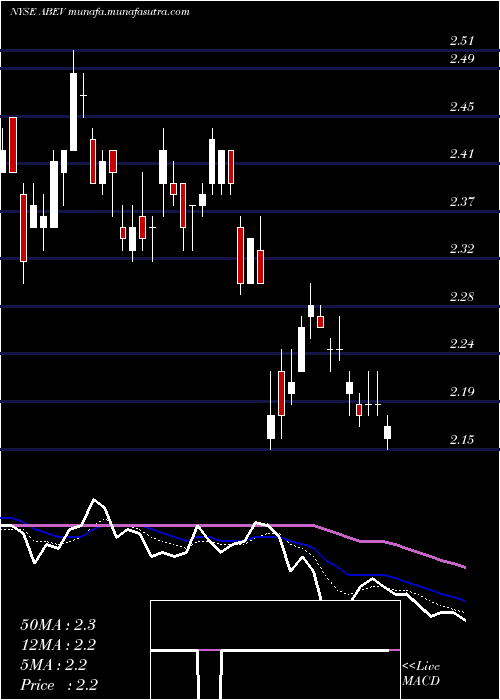Click the 2.37 price axis label

[x=462, y=202]
